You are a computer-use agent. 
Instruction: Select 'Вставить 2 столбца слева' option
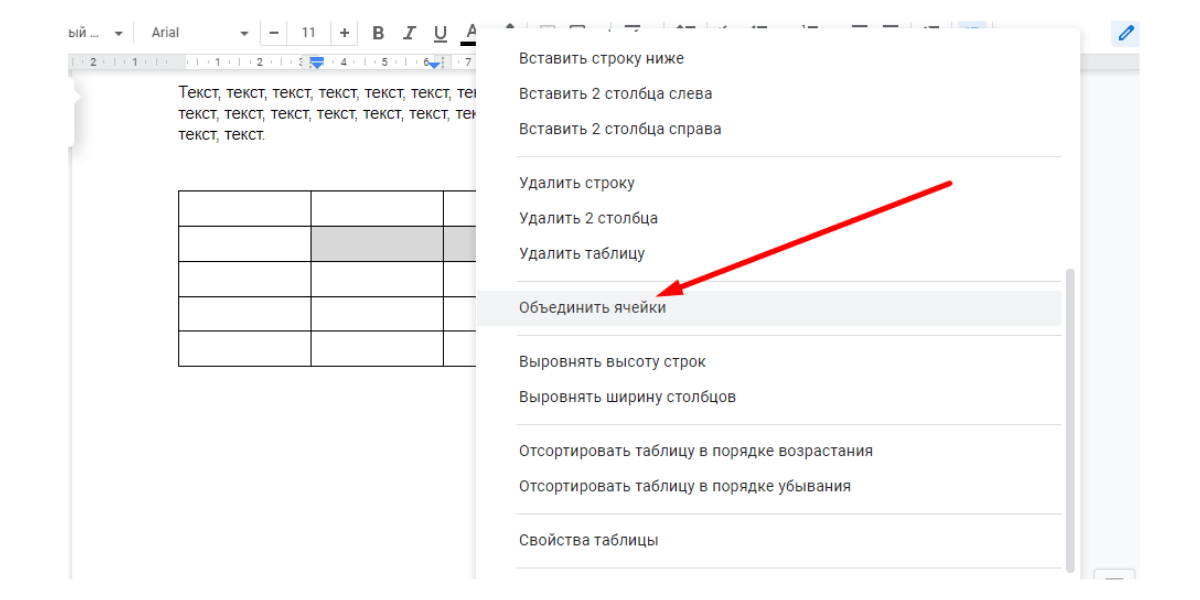(x=615, y=94)
